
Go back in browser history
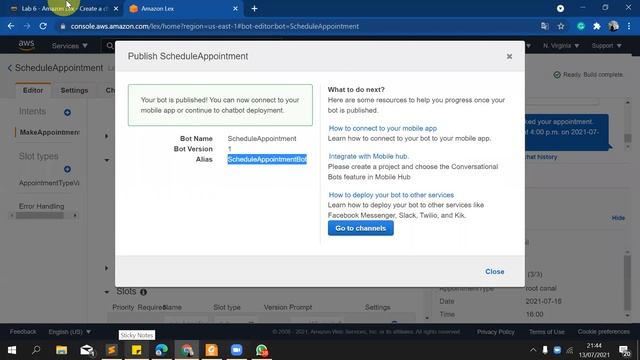[x=11, y=26]
